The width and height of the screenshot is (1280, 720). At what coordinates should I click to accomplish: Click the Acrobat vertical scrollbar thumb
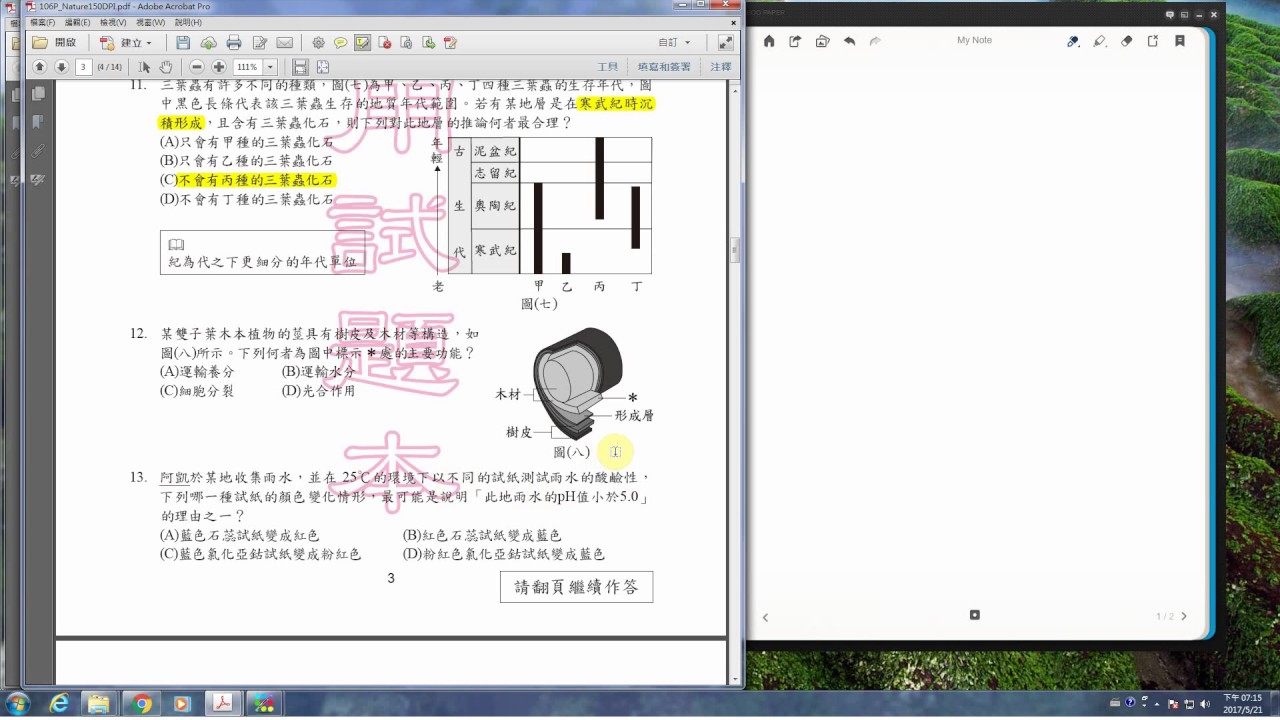735,248
